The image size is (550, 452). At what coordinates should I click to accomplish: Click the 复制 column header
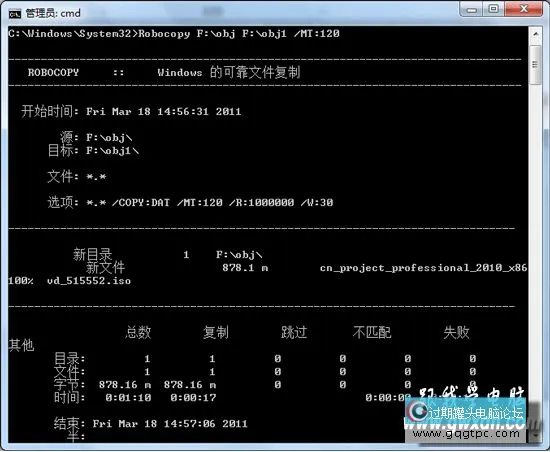point(216,332)
